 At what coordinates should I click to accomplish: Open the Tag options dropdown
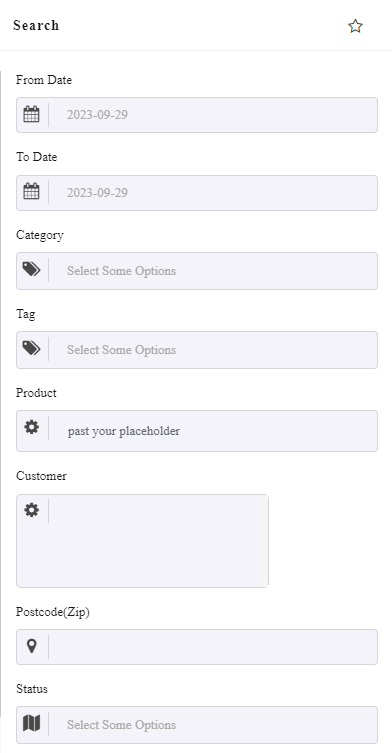212,350
